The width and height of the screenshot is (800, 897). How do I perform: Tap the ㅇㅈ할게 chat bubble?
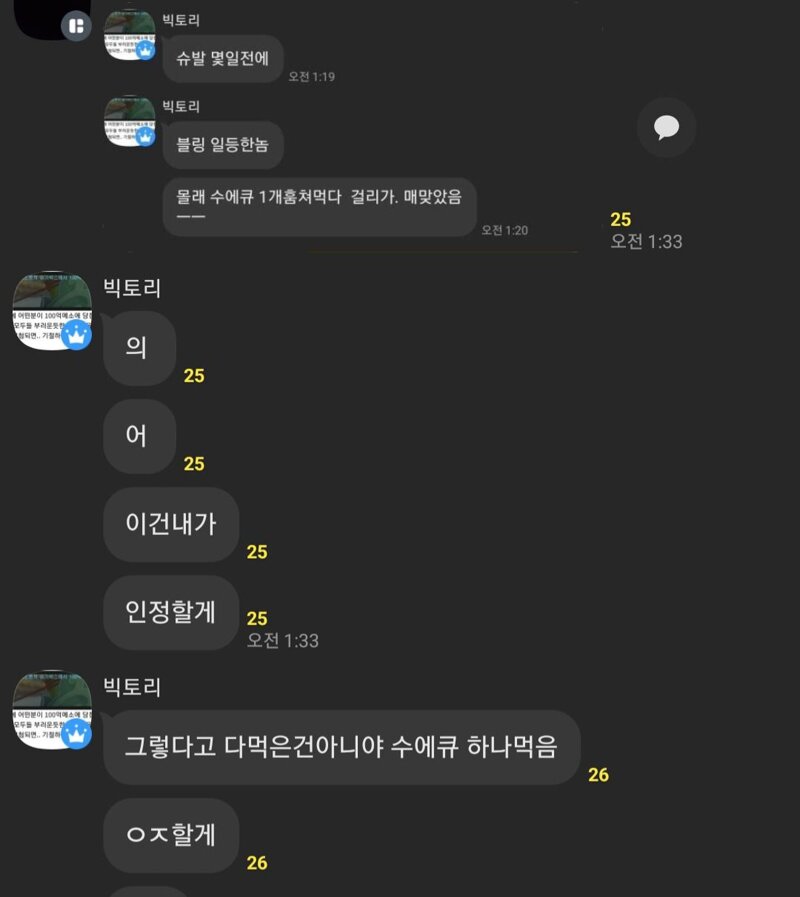[x=171, y=835]
